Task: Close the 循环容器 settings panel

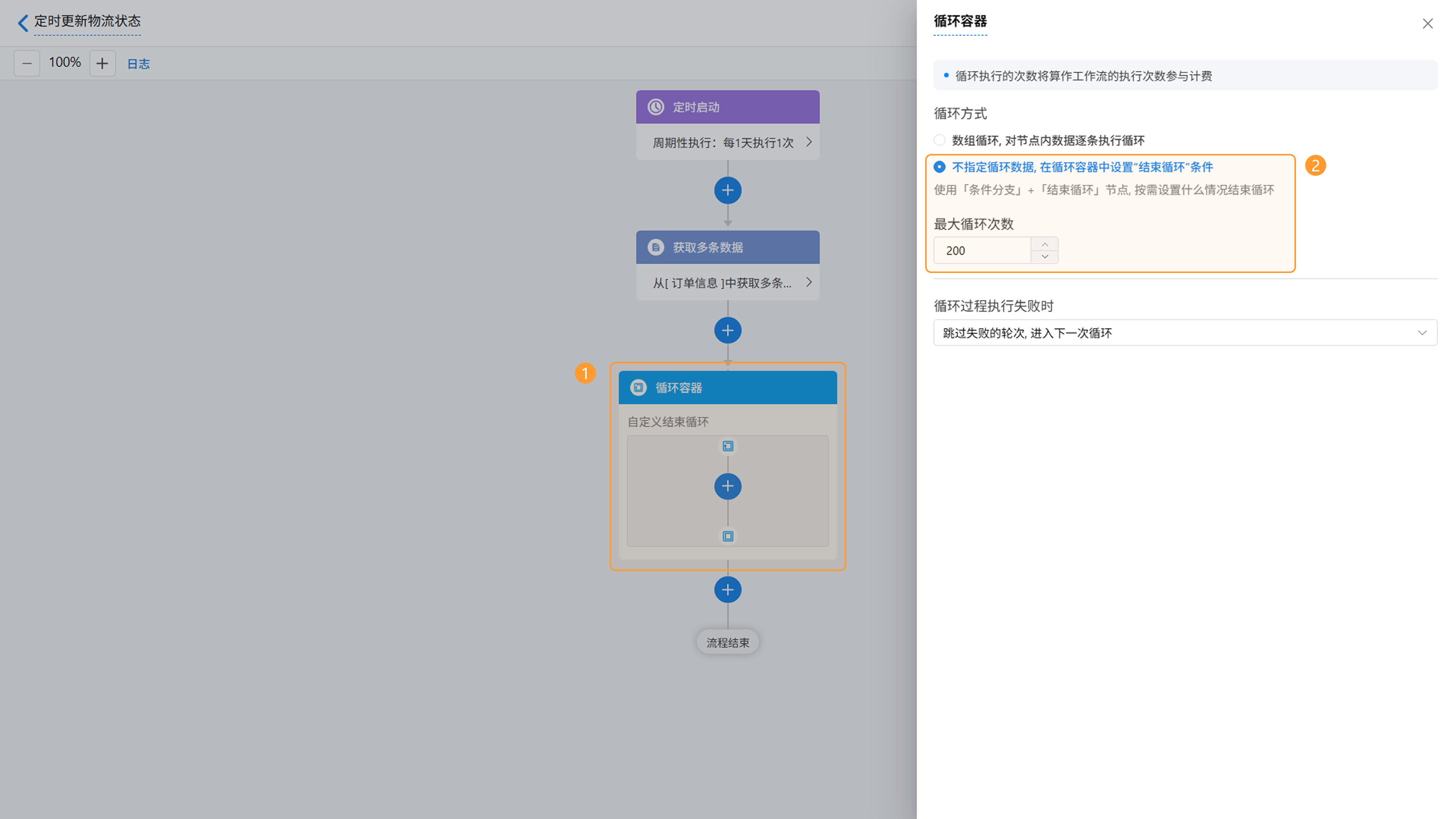Action: coord(1427,24)
